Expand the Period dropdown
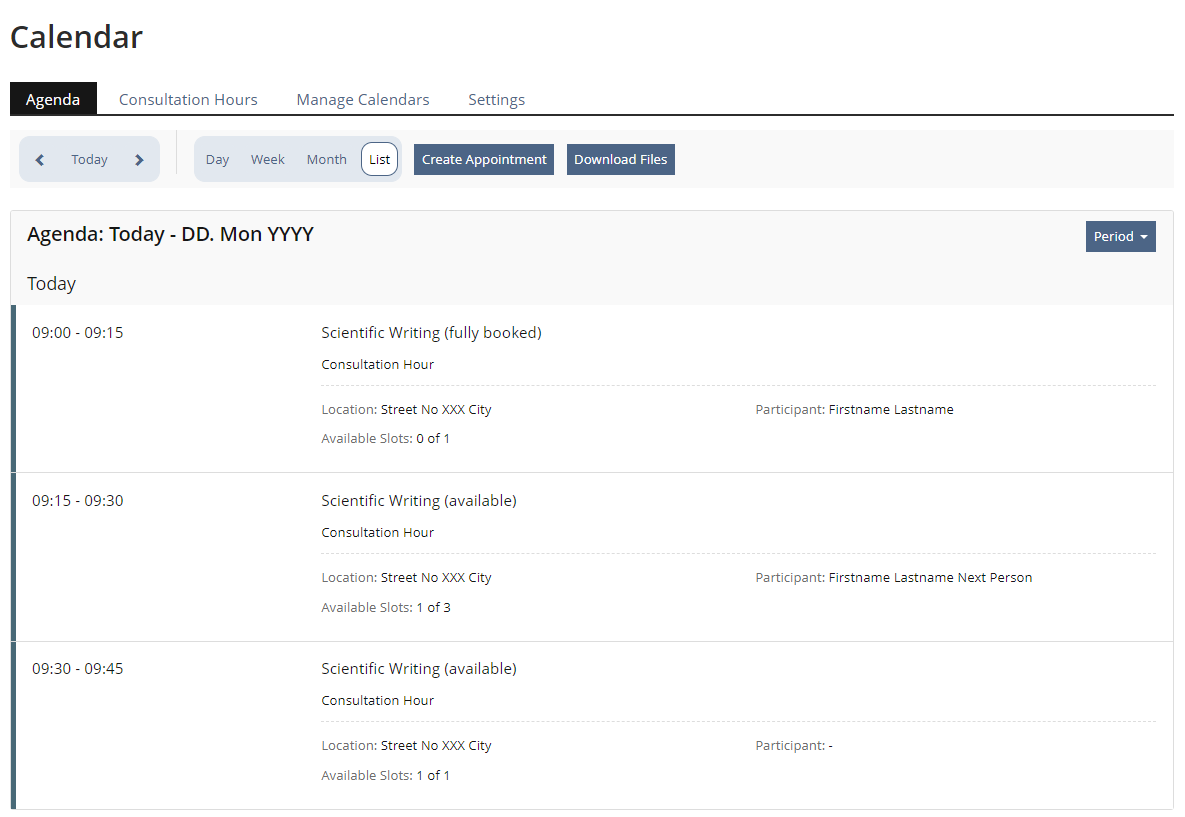Screen dimensions: 1185x817 1120,237
